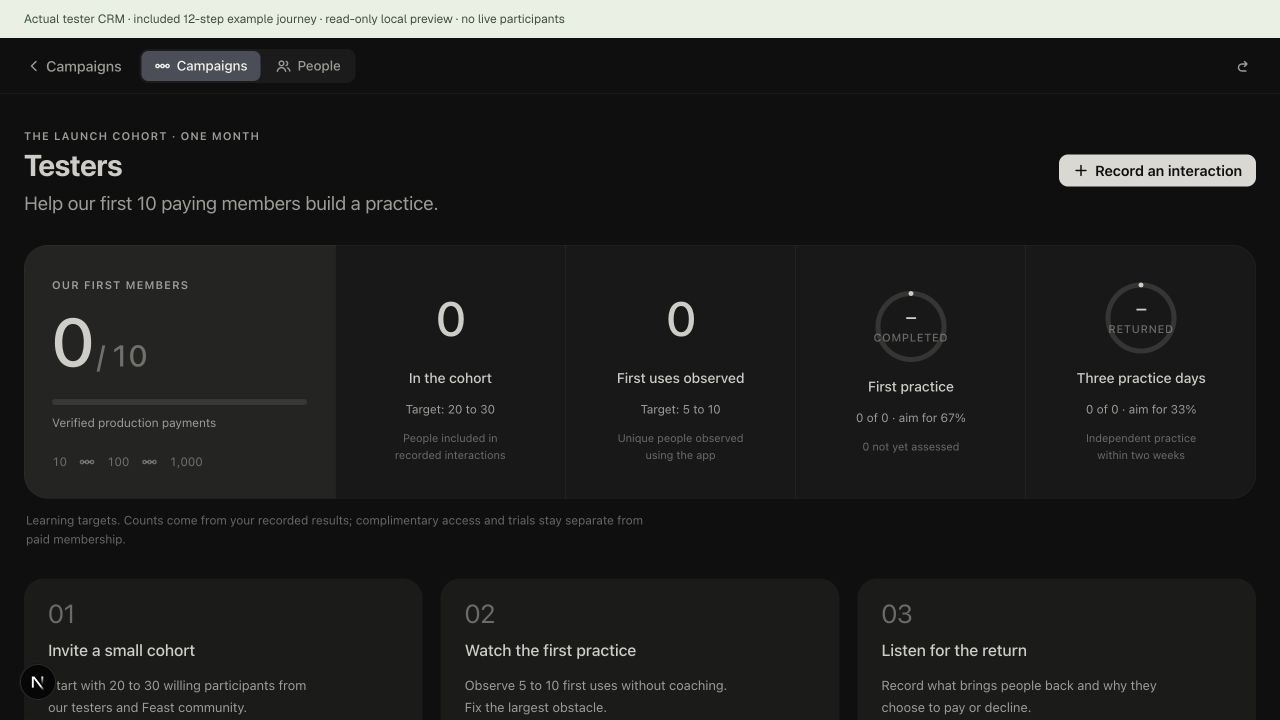This screenshot has height=720, width=1280.
Task: Click the verified production payments progress bar
Action: [x=179, y=402]
